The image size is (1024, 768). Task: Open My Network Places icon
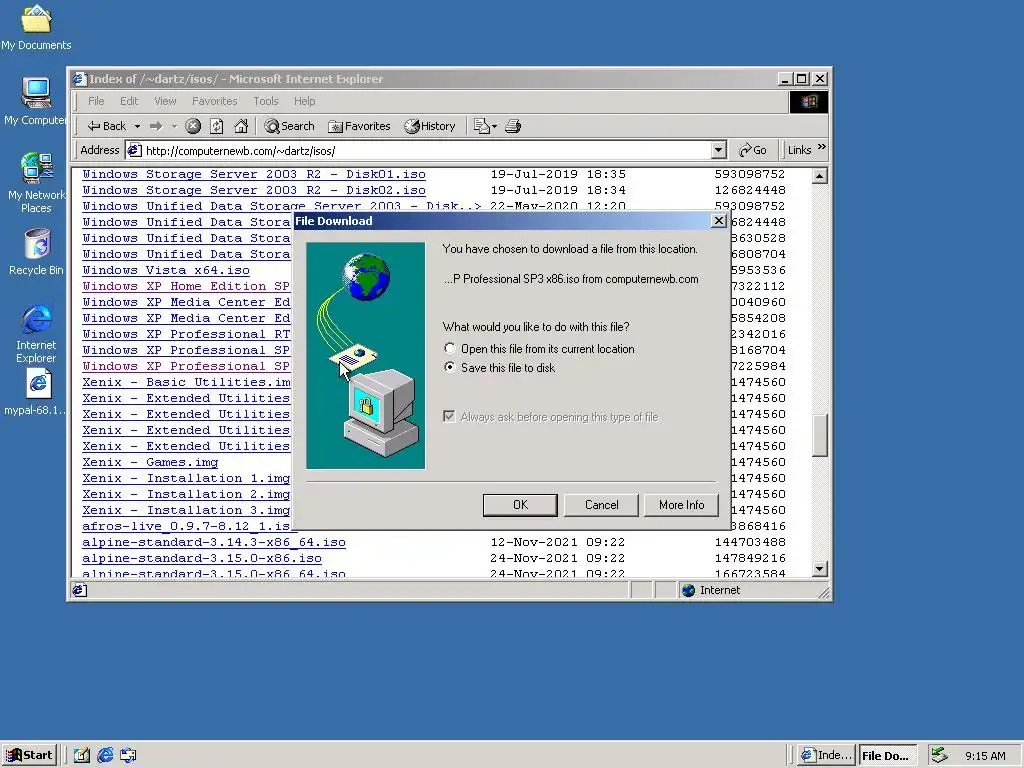pos(37,183)
